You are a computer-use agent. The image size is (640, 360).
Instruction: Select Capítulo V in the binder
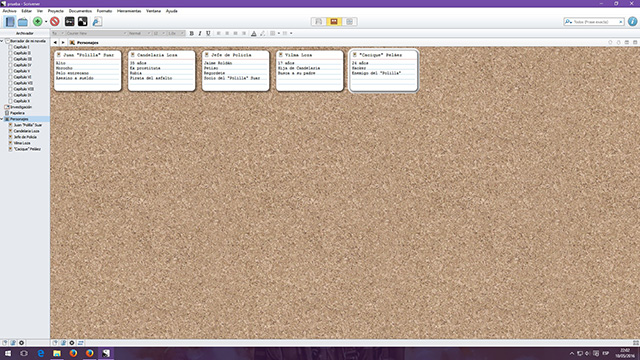point(22,71)
